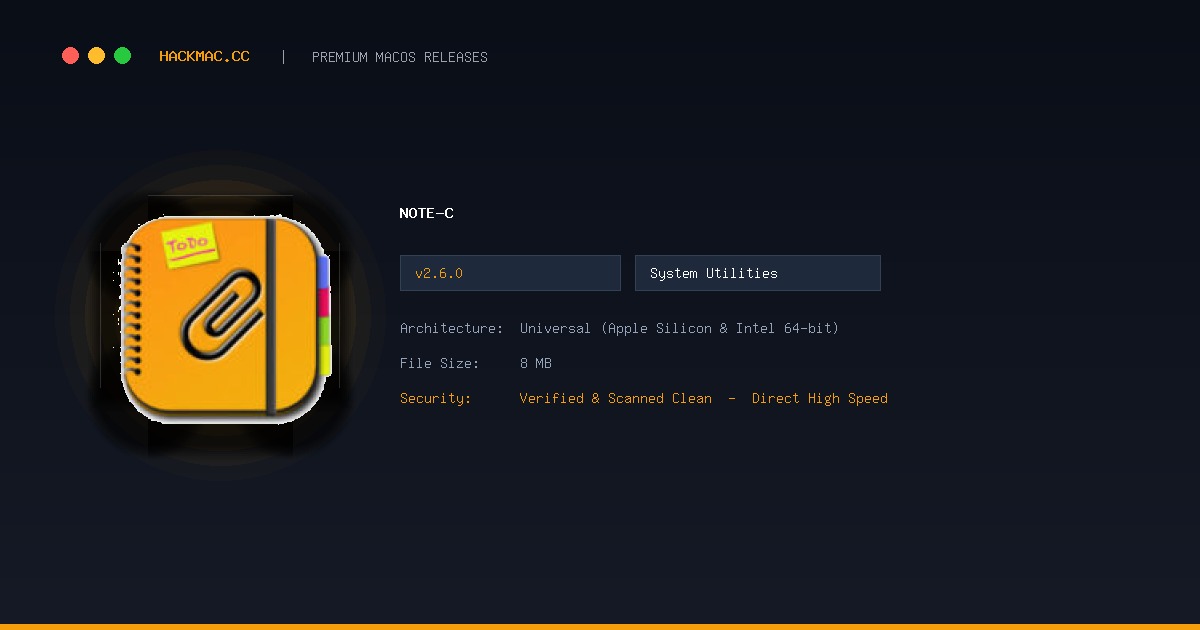
Task: Click the PREMIUM MACOS RELEASES header text
Action: 400,57
